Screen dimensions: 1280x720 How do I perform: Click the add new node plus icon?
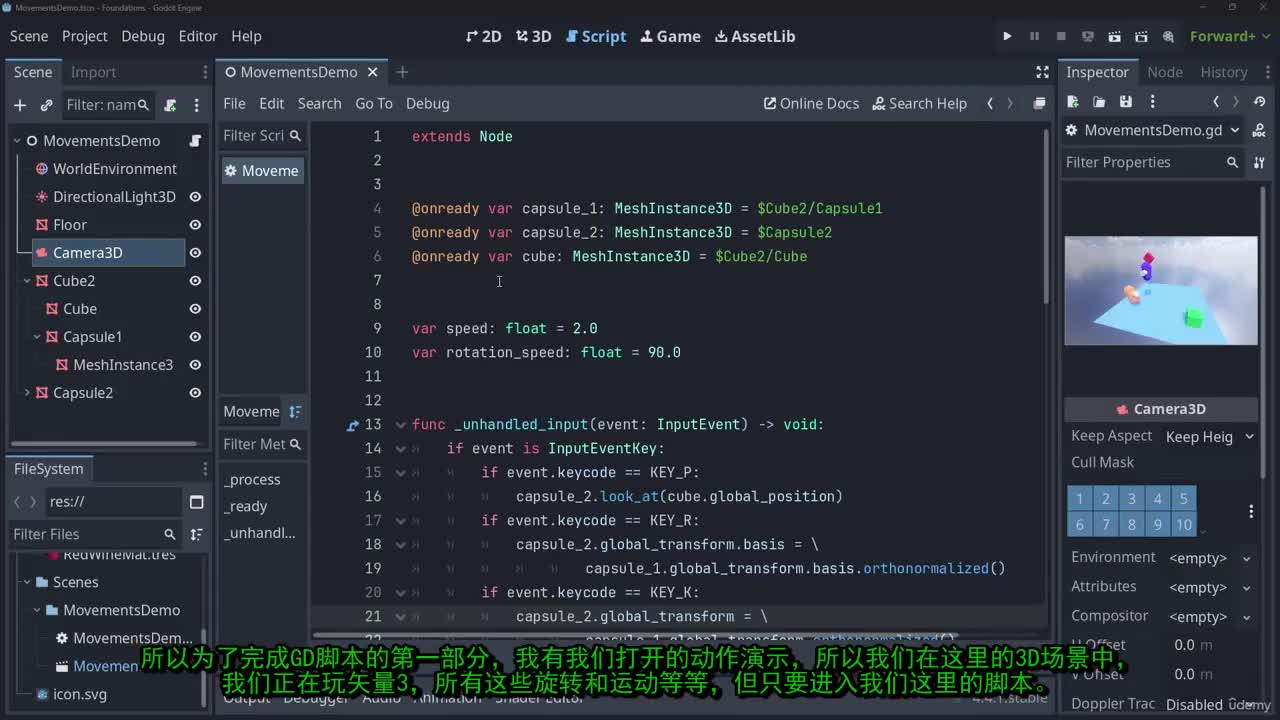click(x=20, y=105)
